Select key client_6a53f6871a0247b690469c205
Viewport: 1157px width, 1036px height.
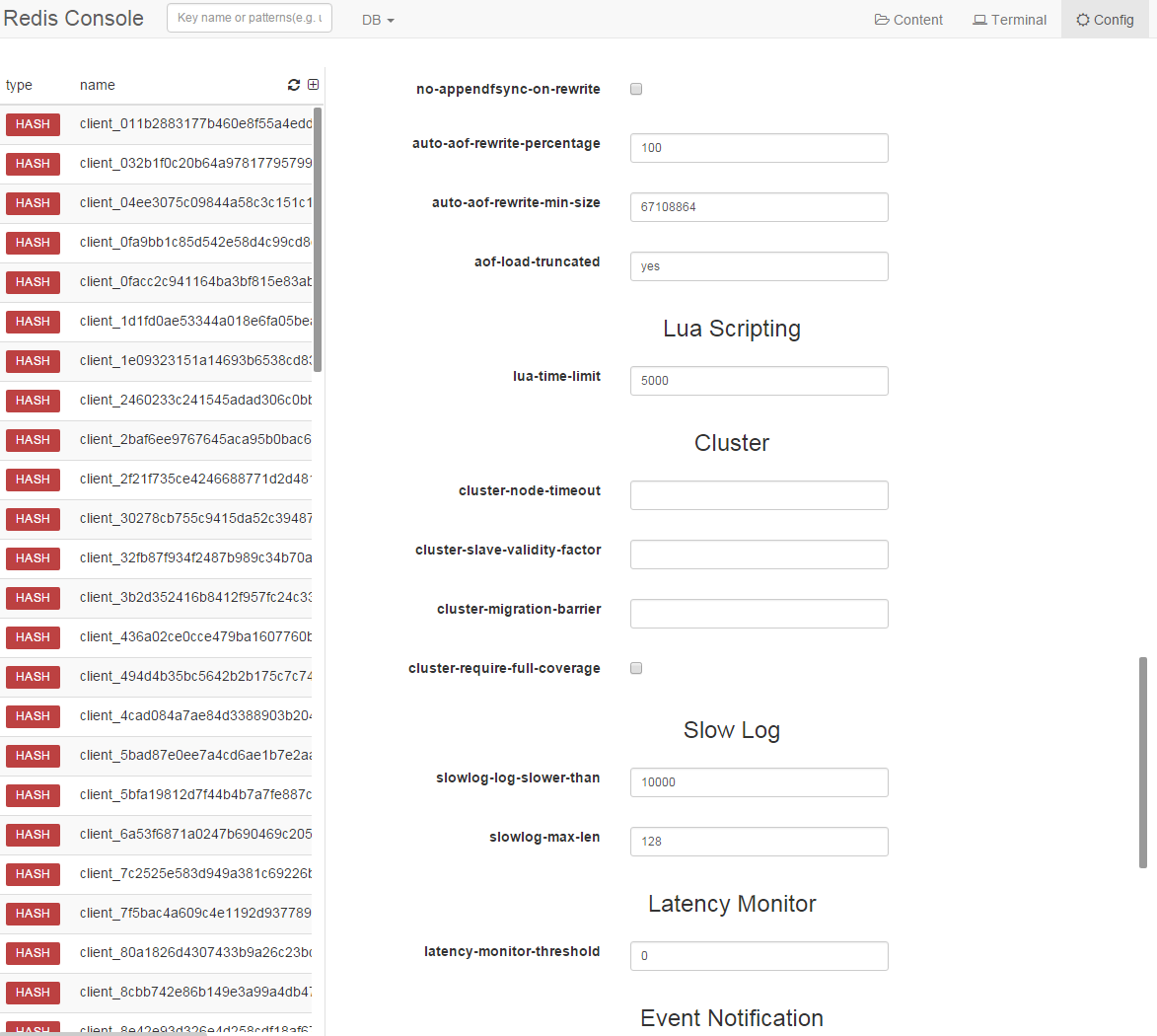(195, 835)
